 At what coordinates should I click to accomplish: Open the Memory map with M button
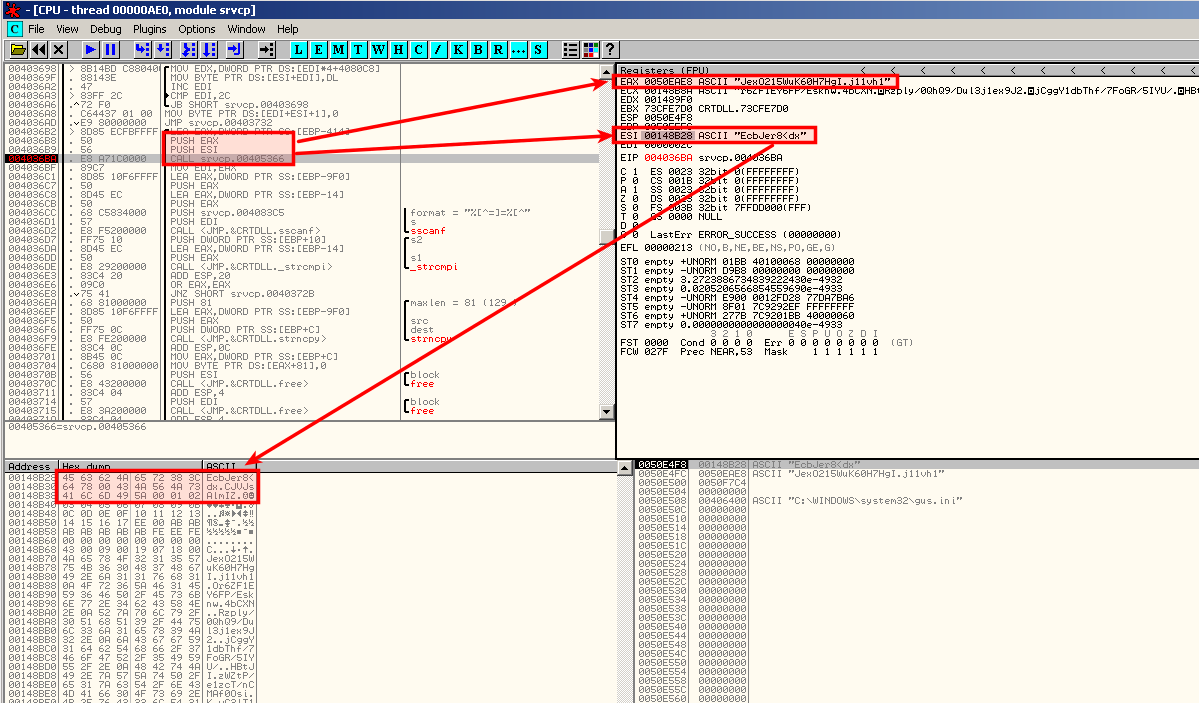click(339, 49)
